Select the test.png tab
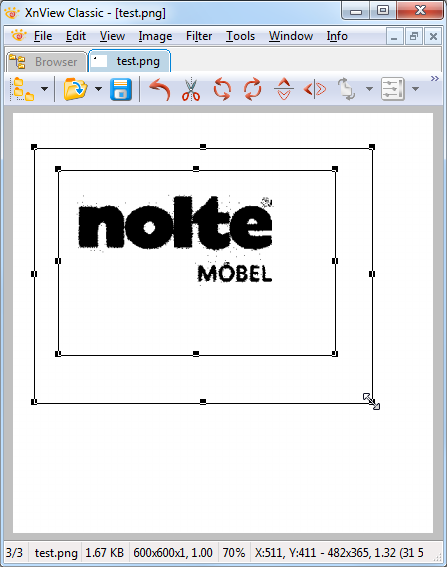447x567 pixels. (129, 61)
